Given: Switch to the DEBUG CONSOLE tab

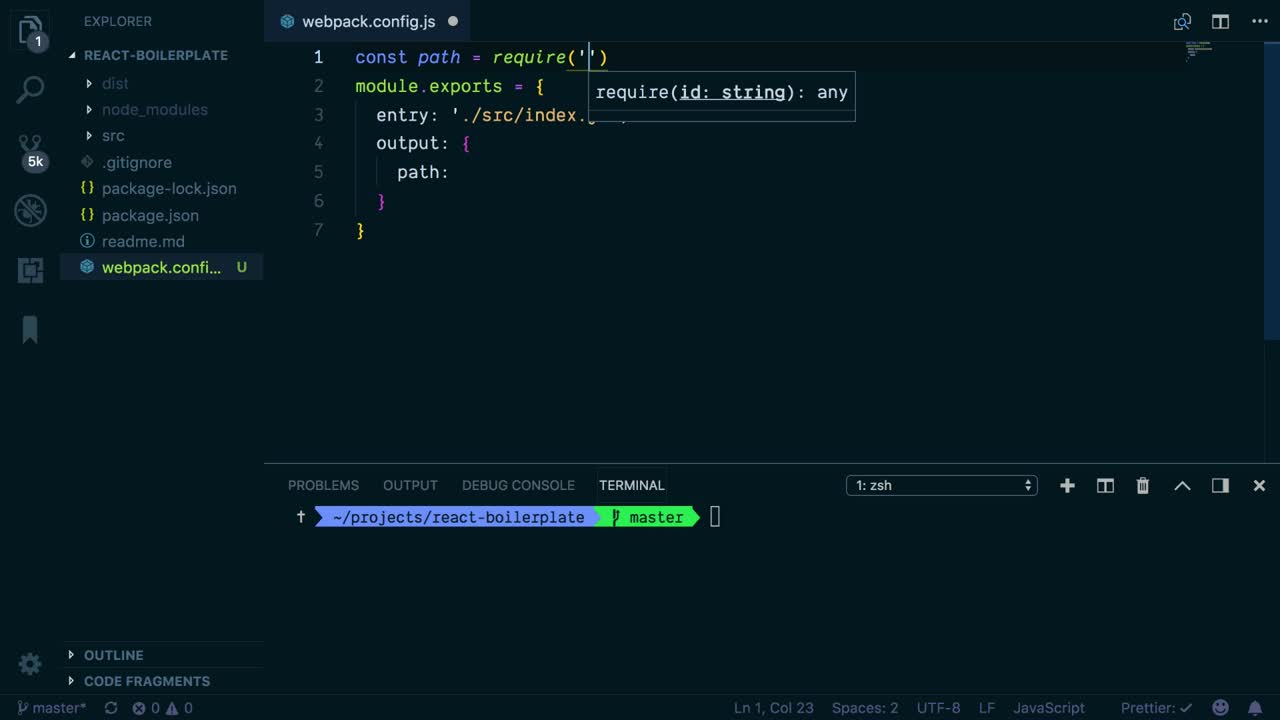Looking at the screenshot, I should (518, 485).
